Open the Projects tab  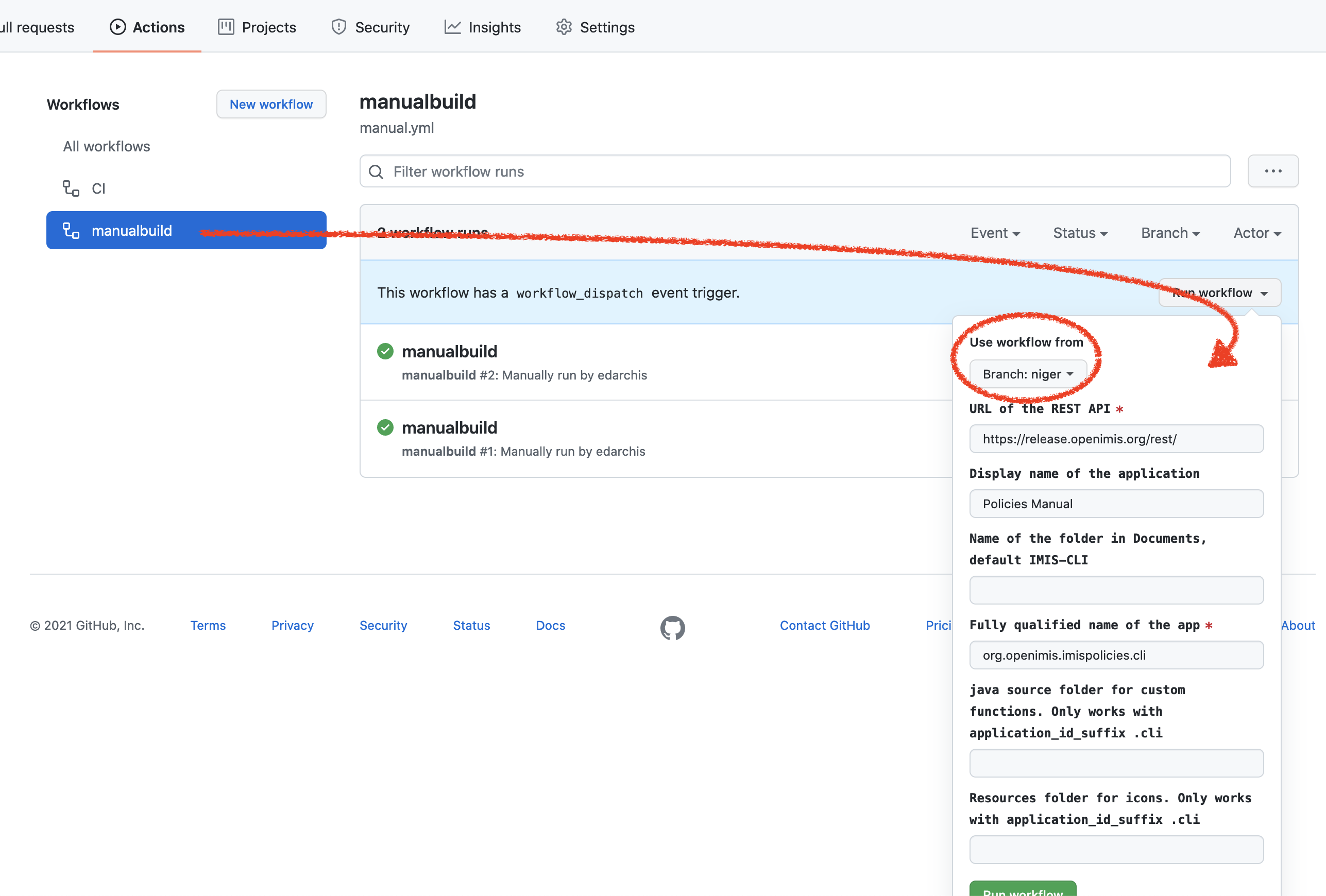click(x=257, y=27)
